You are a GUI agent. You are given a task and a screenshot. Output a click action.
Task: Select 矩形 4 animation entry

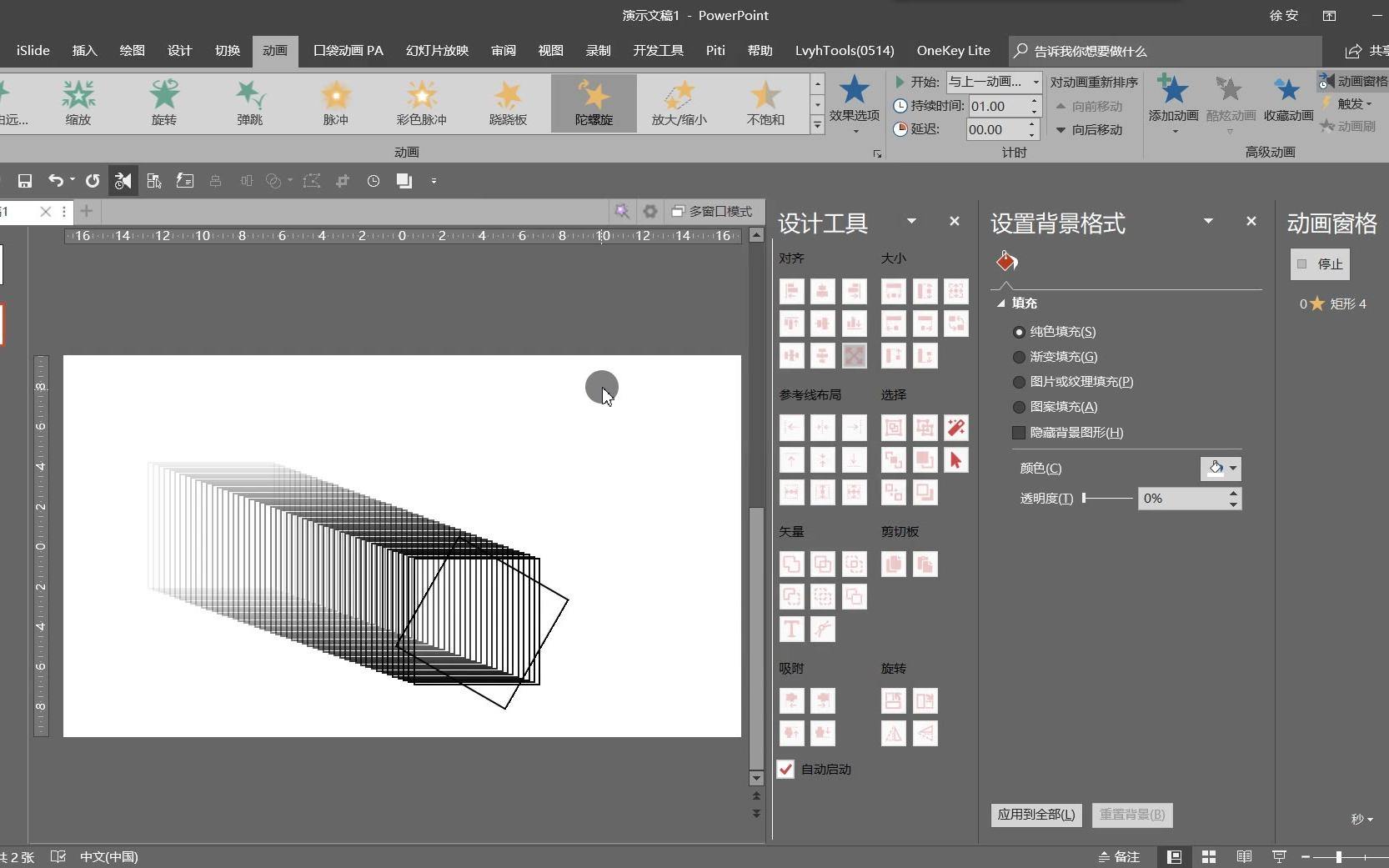point(1332,304)
